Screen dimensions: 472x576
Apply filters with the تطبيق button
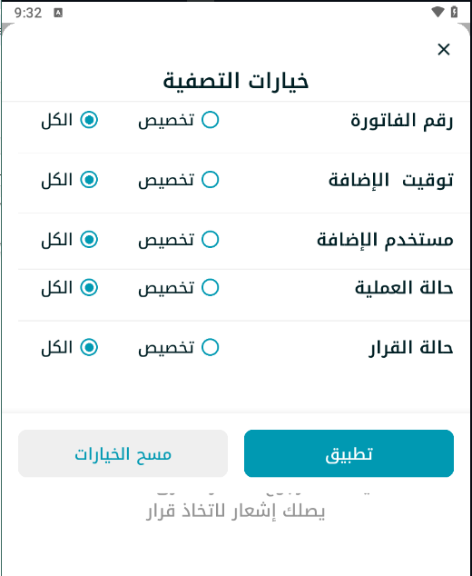[x=349, y=454]
